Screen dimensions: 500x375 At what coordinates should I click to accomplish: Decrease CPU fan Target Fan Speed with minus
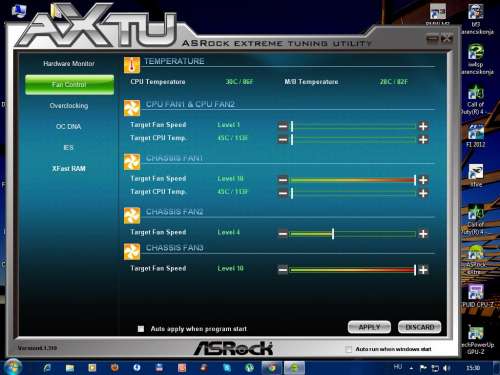[283, 126]
